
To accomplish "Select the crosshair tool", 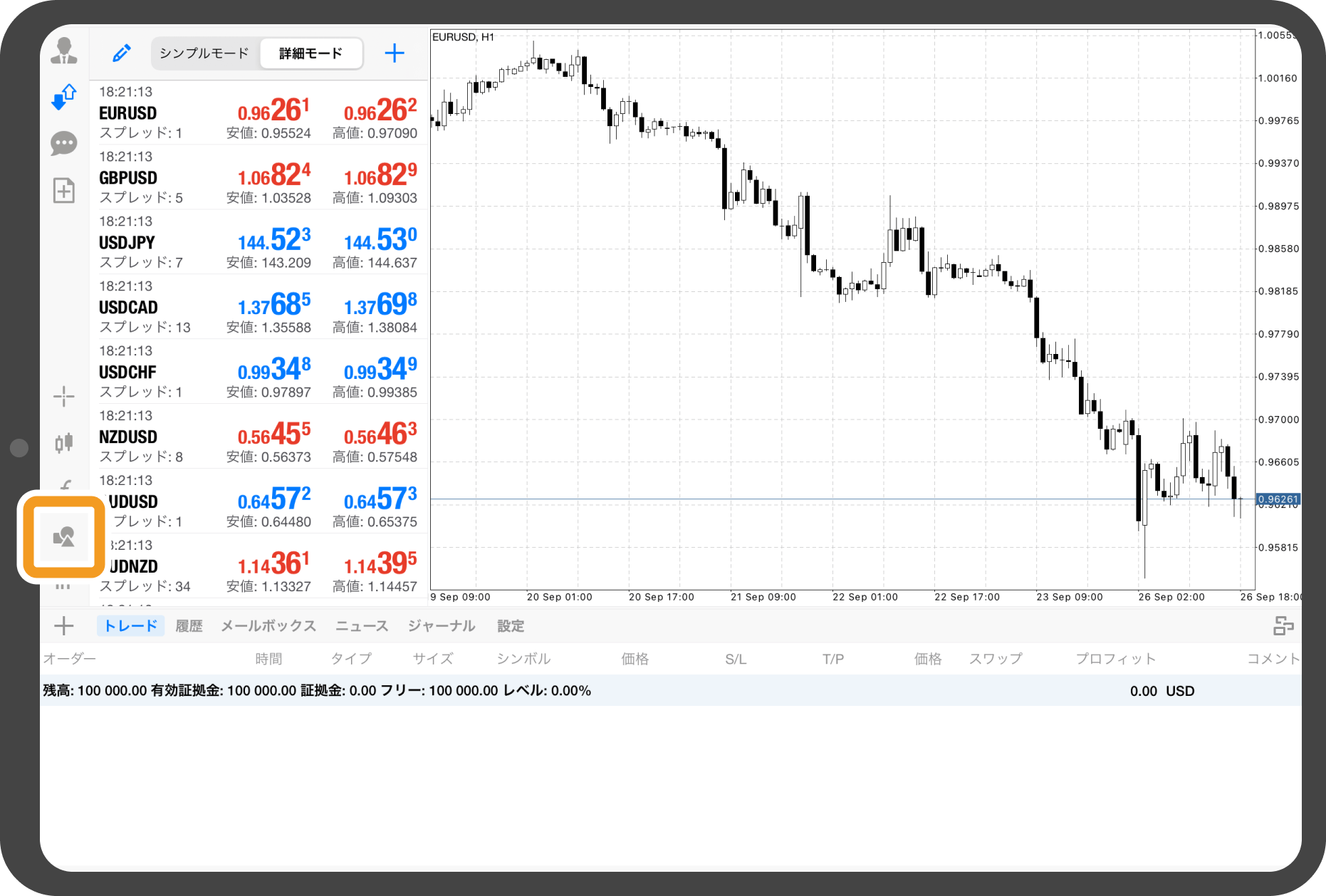I will [64, 396].
